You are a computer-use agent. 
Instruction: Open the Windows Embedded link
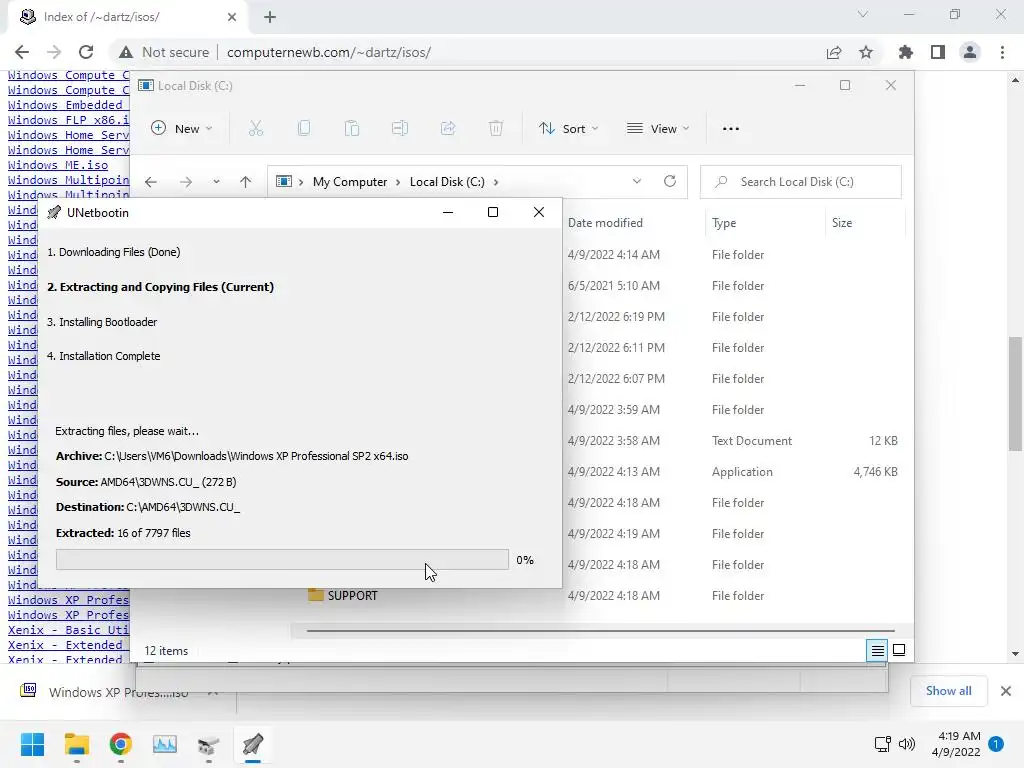point(65,105)
